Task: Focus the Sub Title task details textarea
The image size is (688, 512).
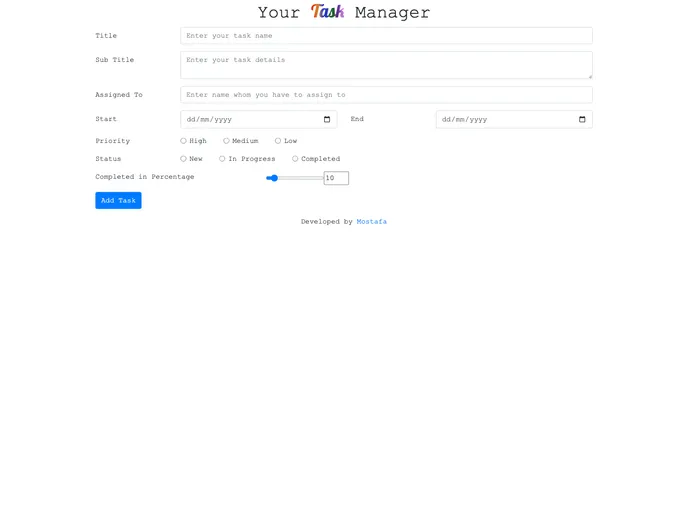Action: [x=386, y=65]
